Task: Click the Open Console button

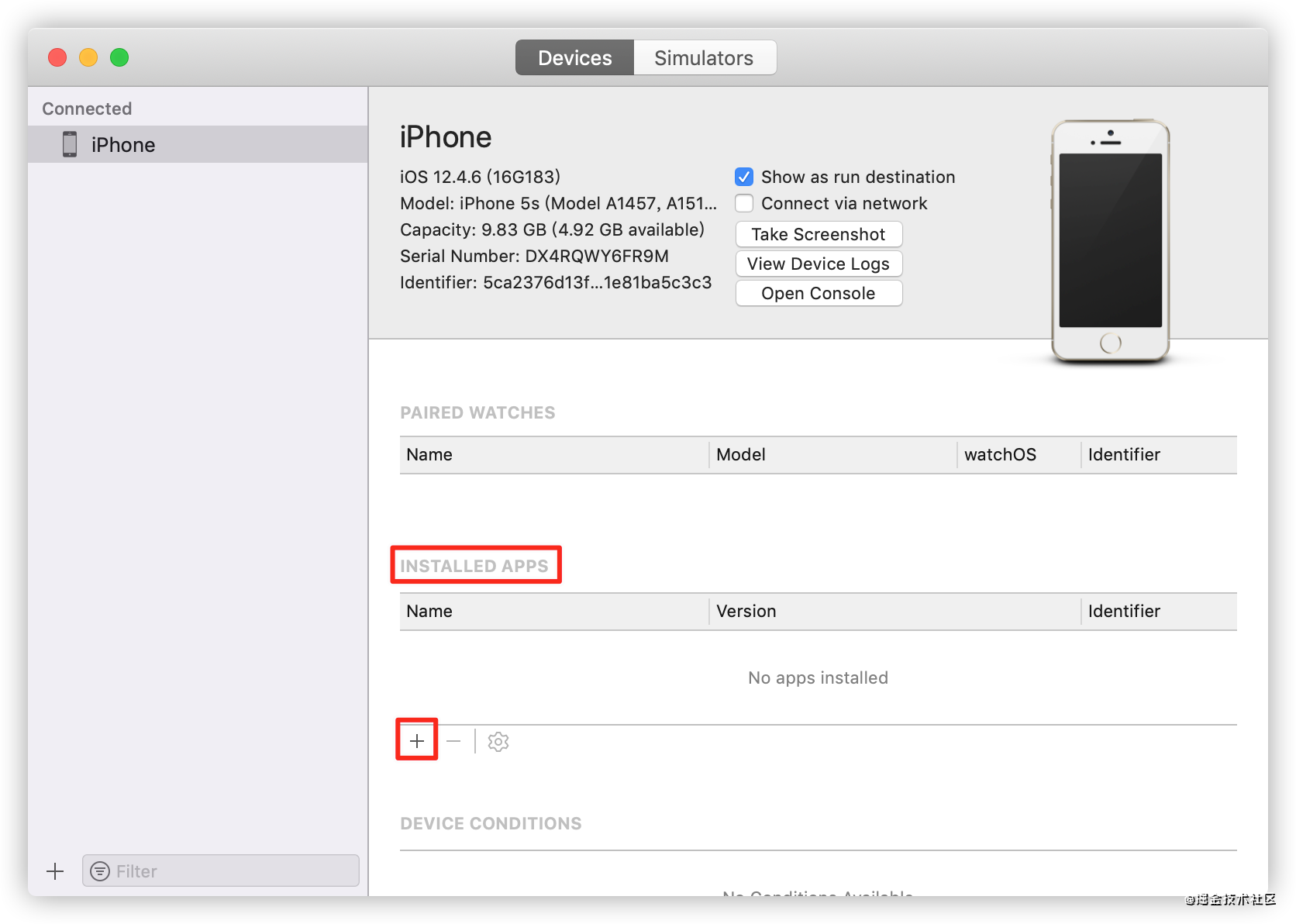Action: click(x=819, y=293)
